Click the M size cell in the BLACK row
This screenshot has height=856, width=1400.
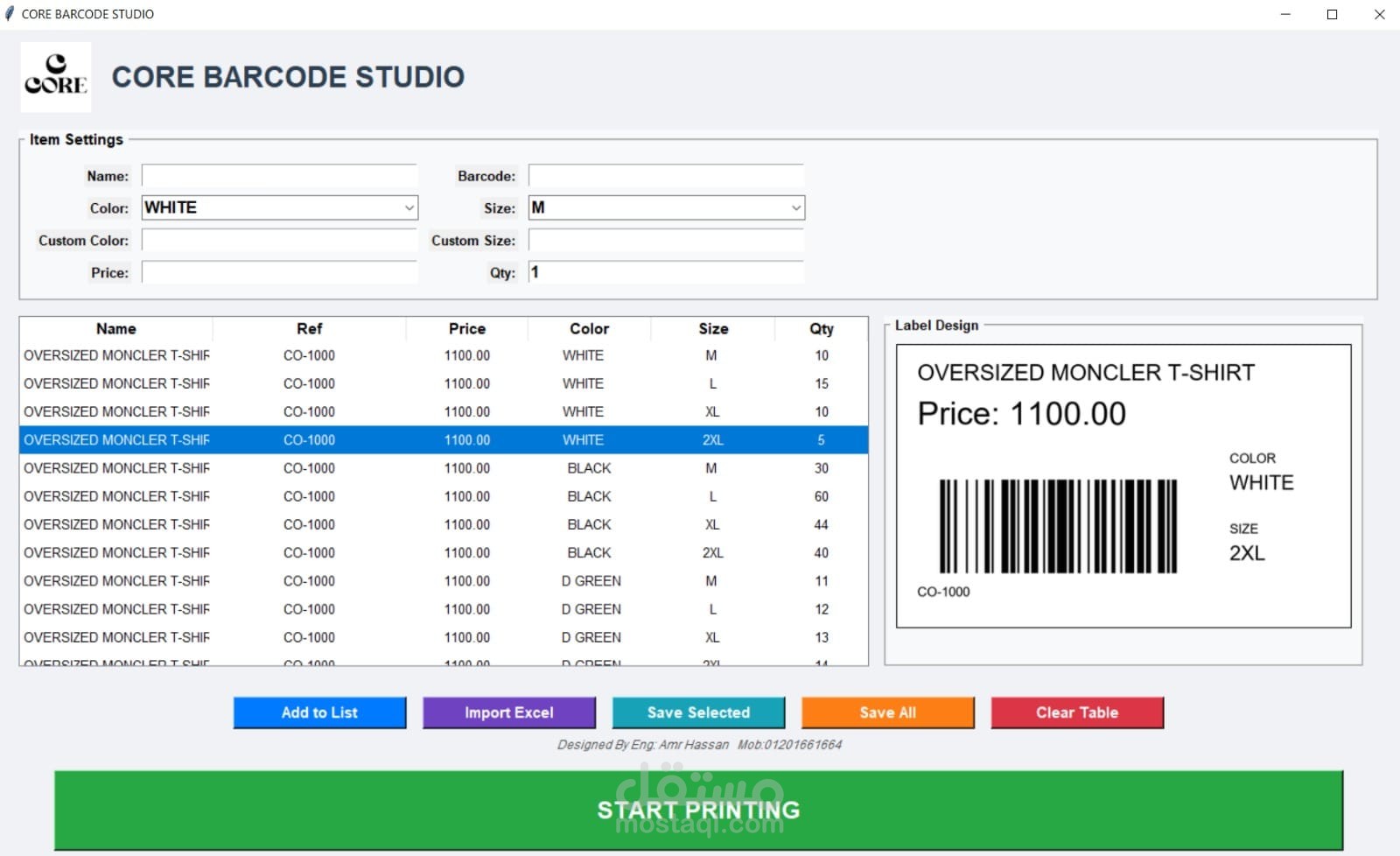pos(711,468)
